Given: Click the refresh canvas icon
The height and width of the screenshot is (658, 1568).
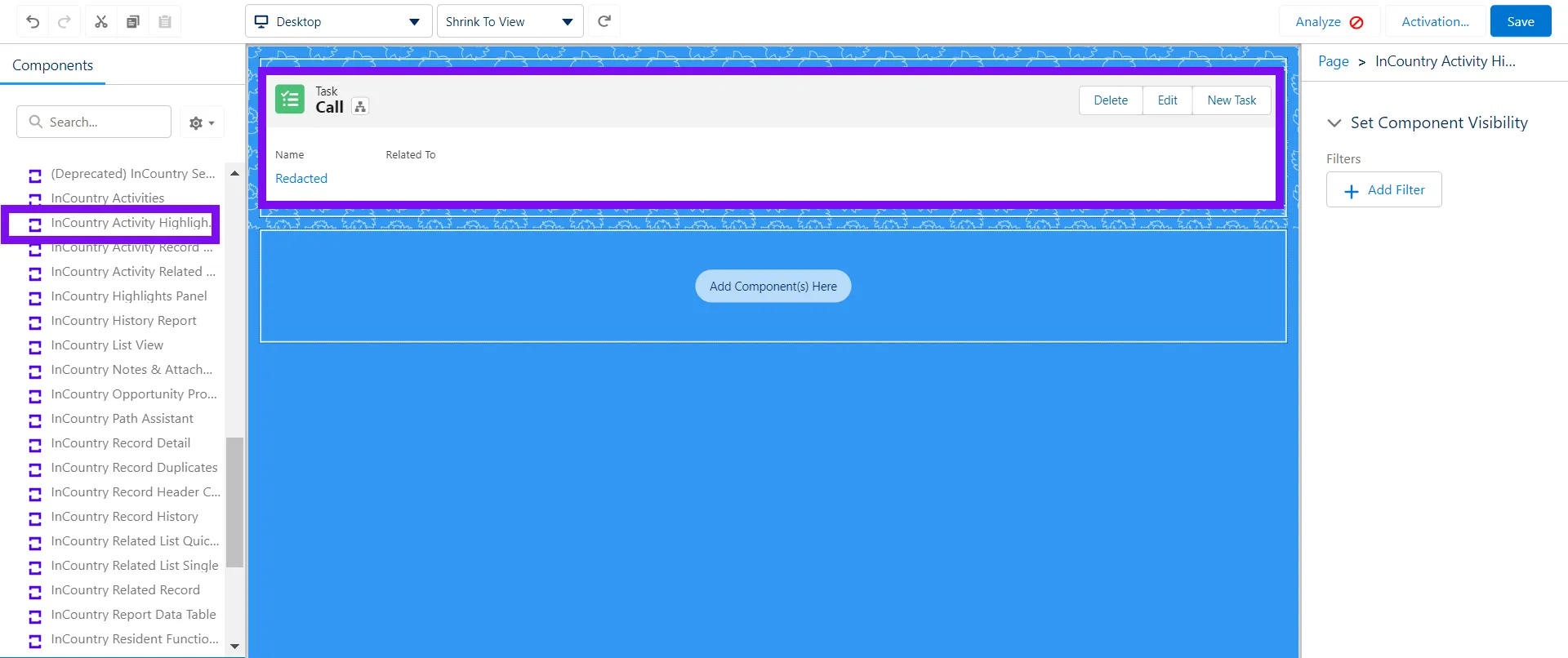Looking at the screenshot, I should pyautogui.click(x=604, y=21).
